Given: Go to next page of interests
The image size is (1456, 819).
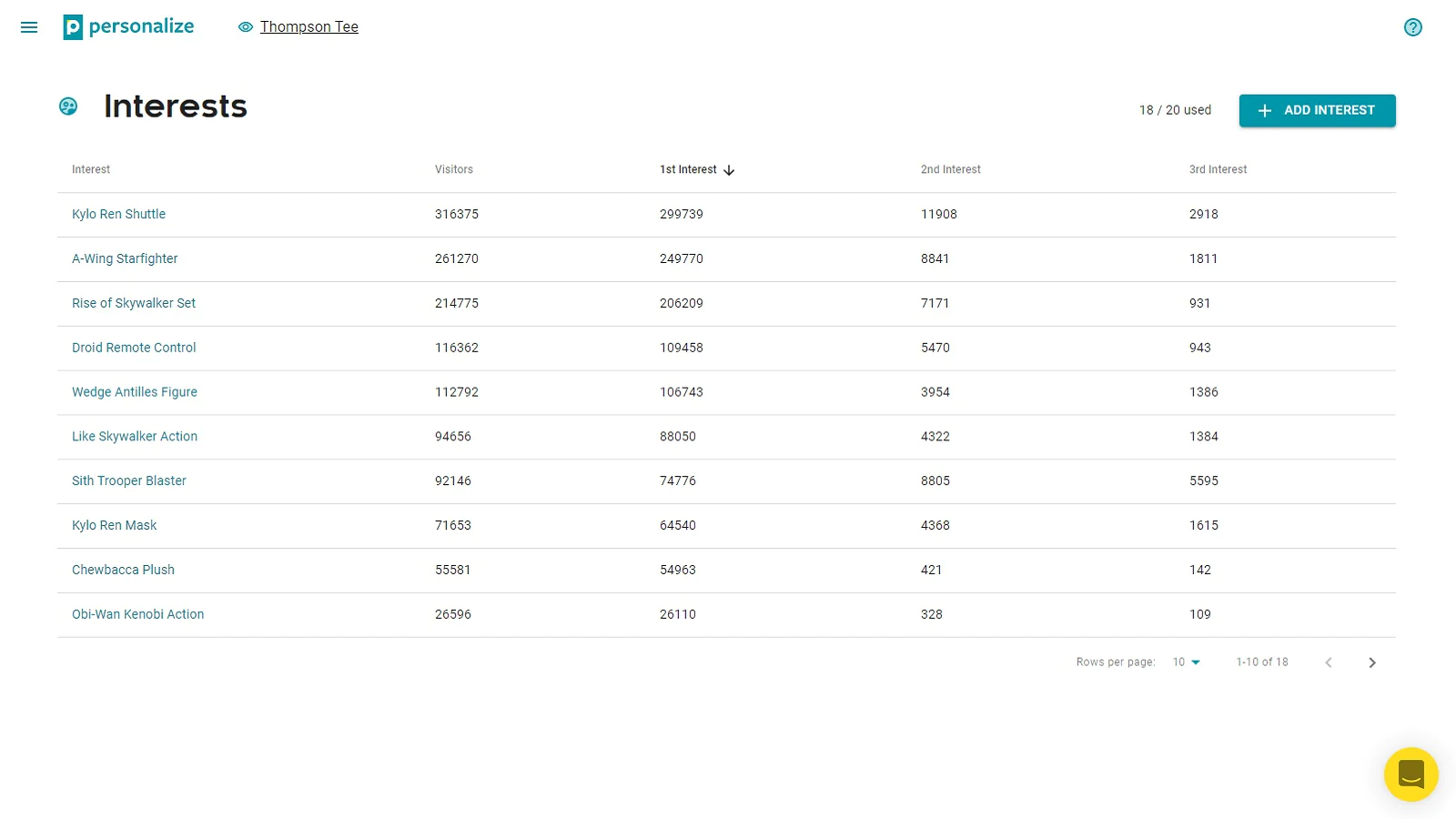Looking at the screenshot, I should tap(1372, 662).
